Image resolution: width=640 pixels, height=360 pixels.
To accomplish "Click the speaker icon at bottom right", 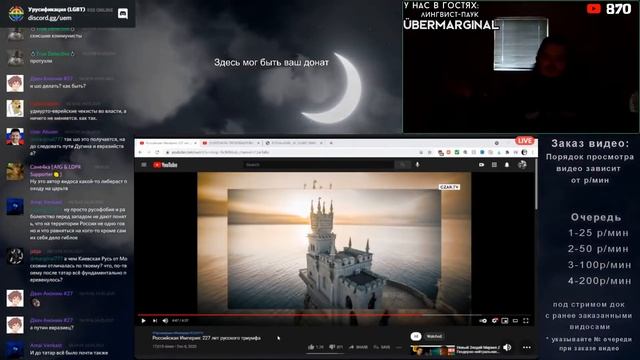I will [x=507, y=347].
